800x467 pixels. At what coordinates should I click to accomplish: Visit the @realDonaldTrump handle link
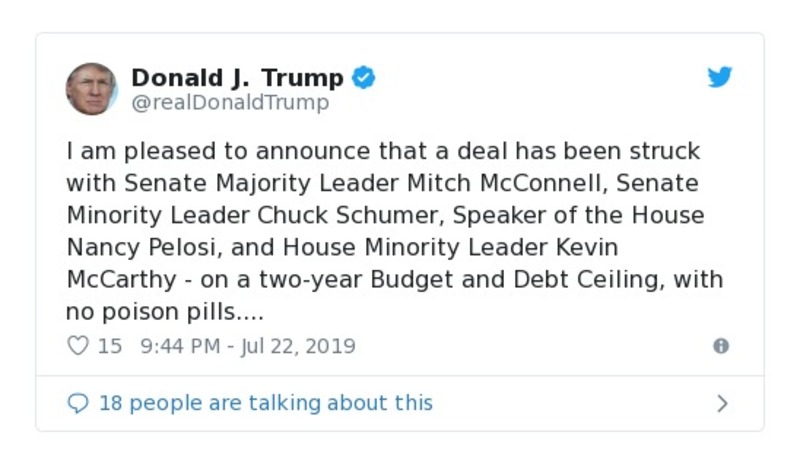230,102
